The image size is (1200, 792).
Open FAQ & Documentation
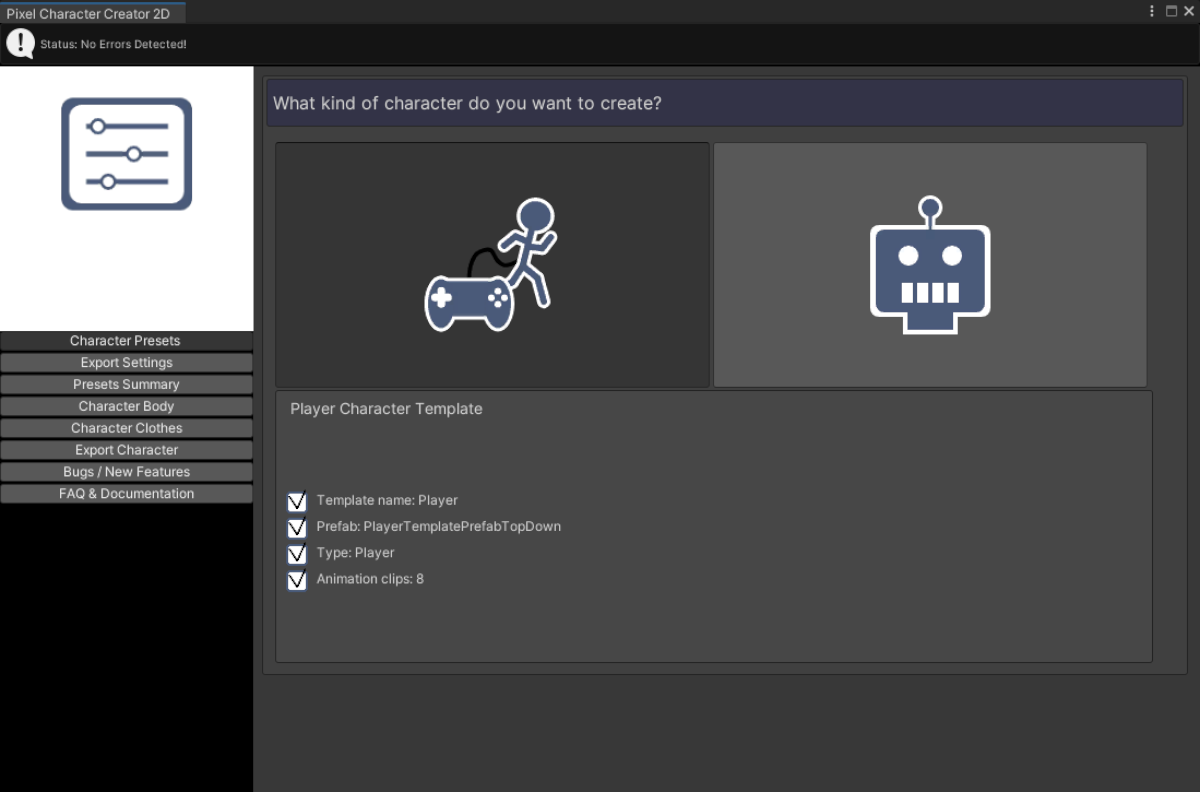click(x=126, y=494)
